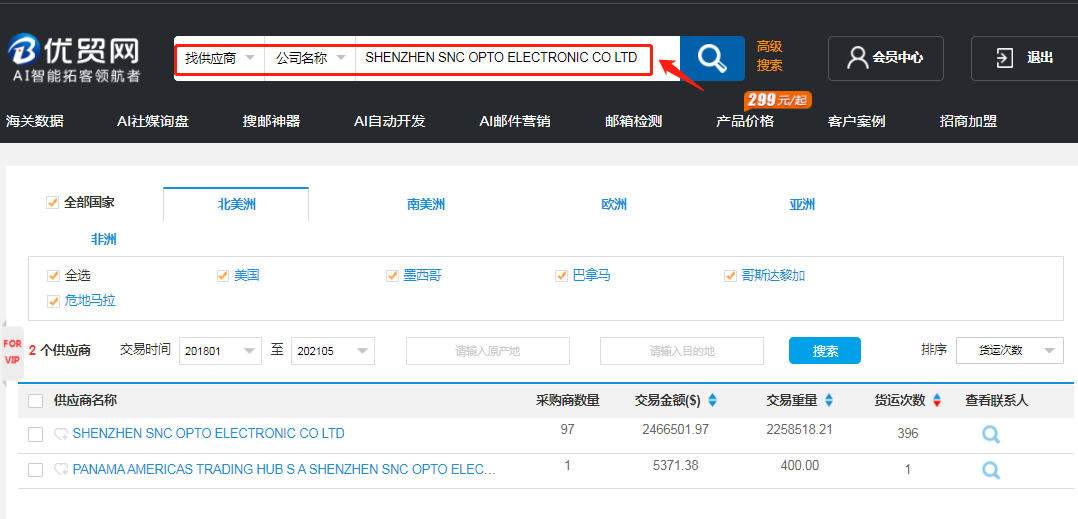The image size is (1078, 519).
Task: Sort by 货运次数 arrows
Action: 936,400
